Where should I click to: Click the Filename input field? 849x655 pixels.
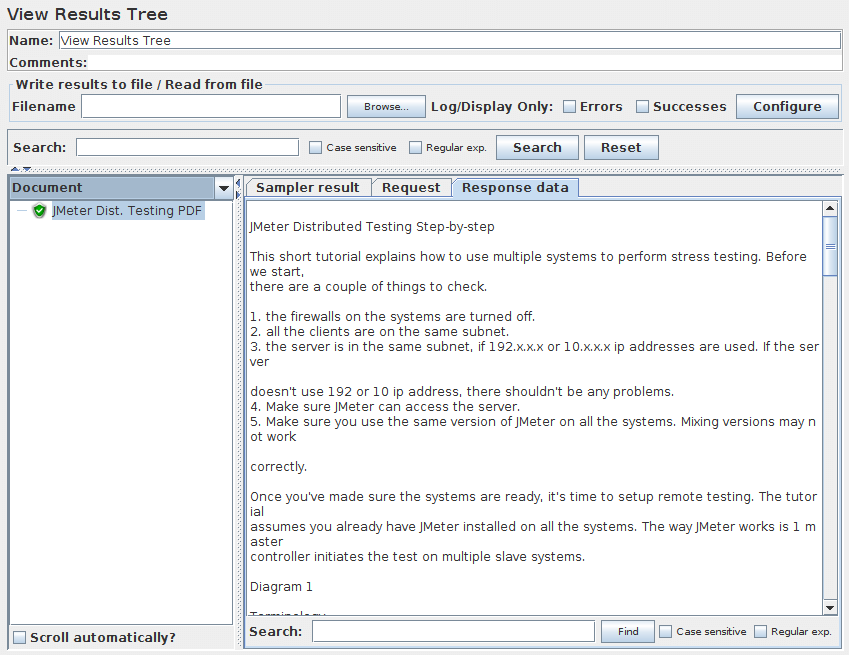211,107
